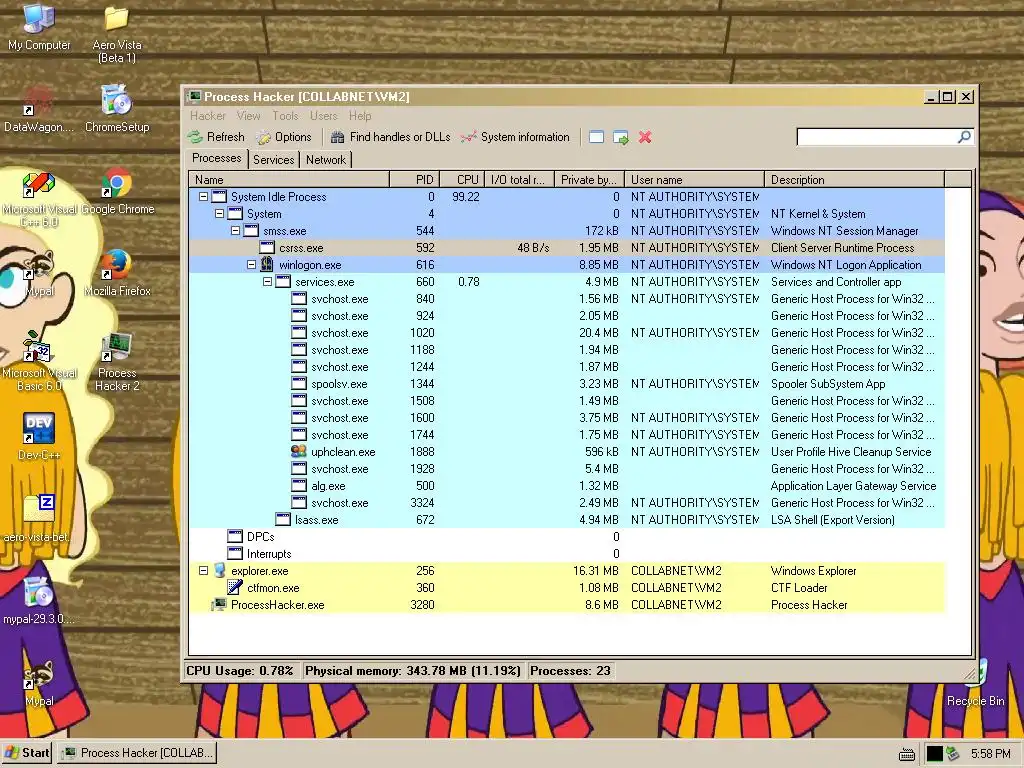Switch to the Services tab
The width and height of the screenshot is (1024, 768).
[x=274, y=160]
